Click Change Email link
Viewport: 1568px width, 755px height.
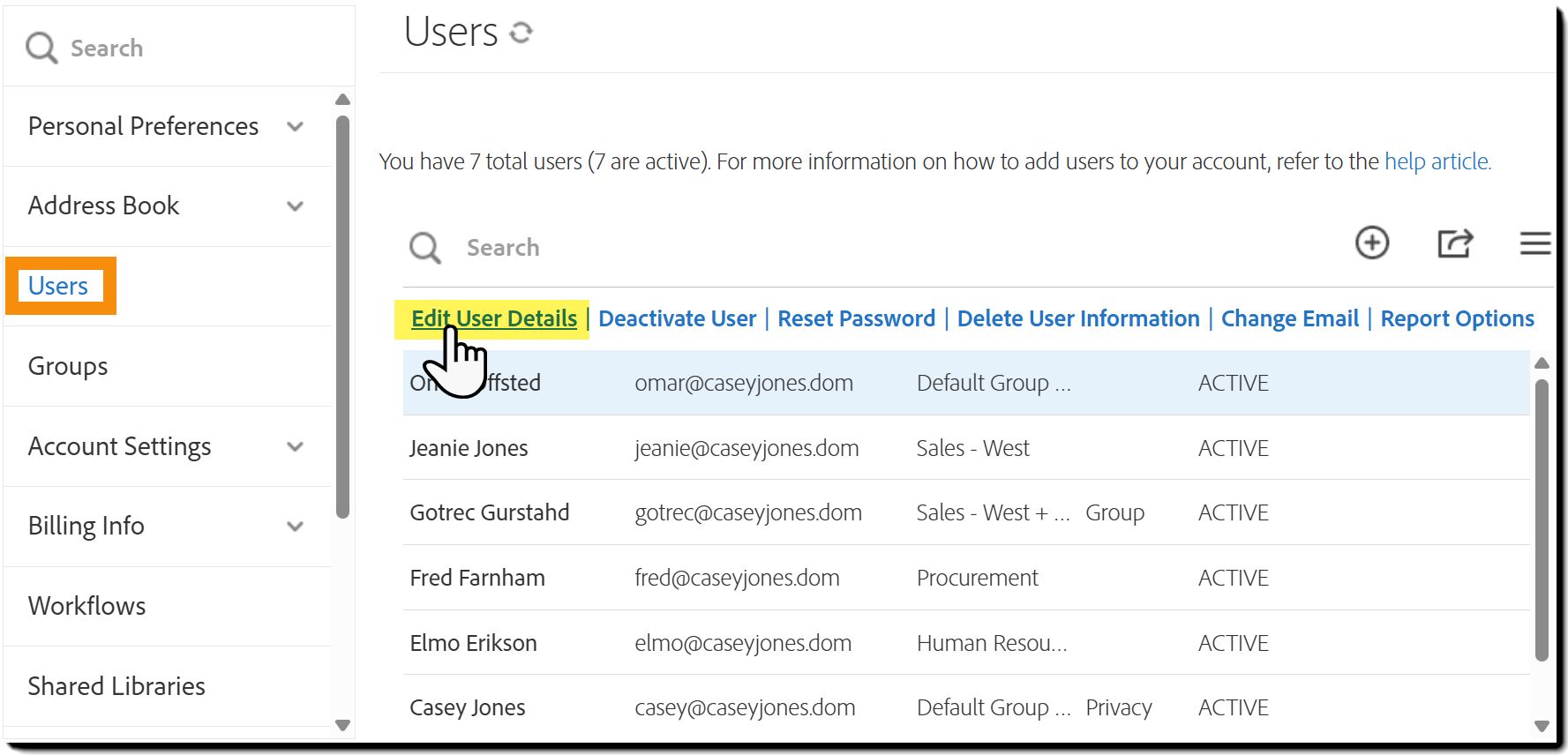(x=1290, y=318)
